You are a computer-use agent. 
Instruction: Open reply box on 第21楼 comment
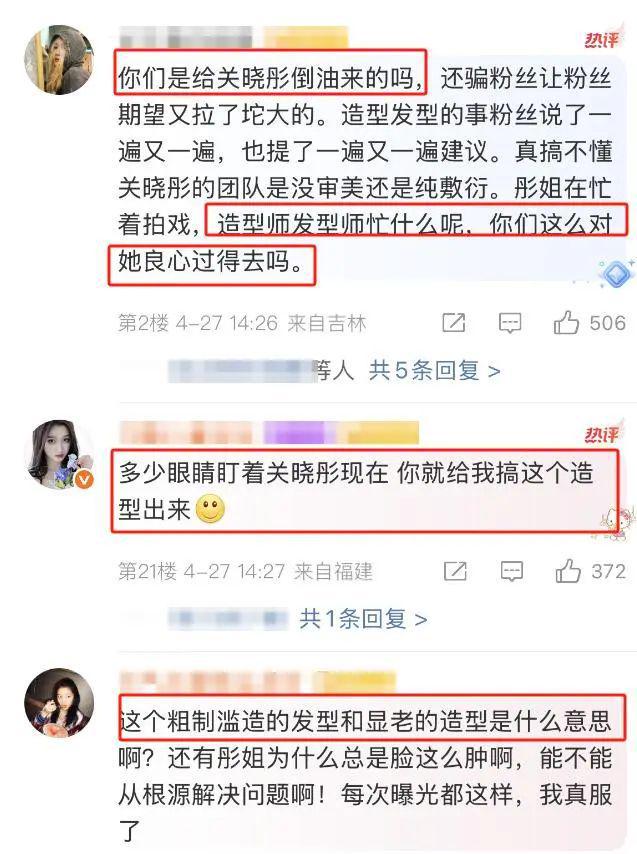click(512, 571)
